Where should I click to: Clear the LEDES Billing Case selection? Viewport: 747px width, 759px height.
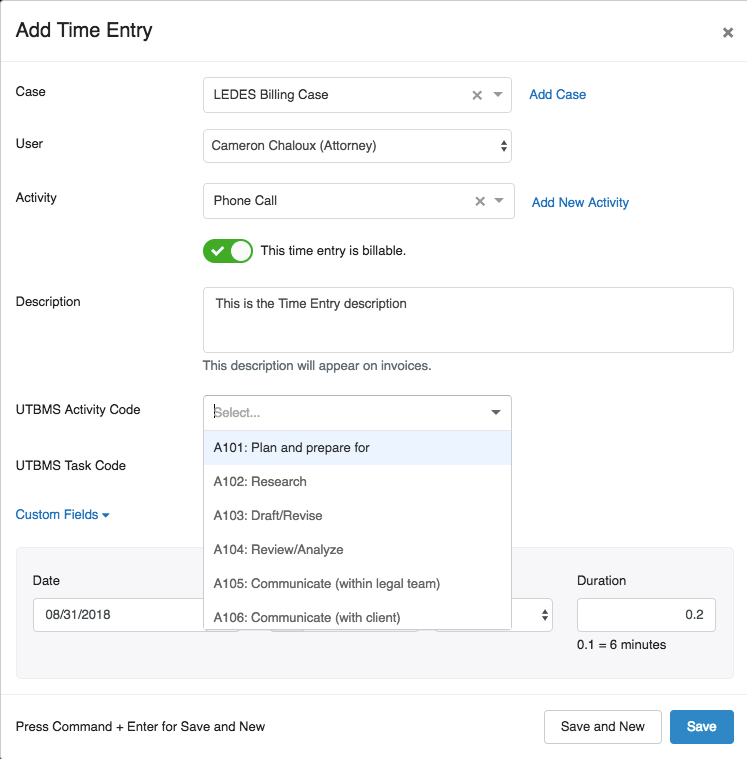(x=477, y=95)
